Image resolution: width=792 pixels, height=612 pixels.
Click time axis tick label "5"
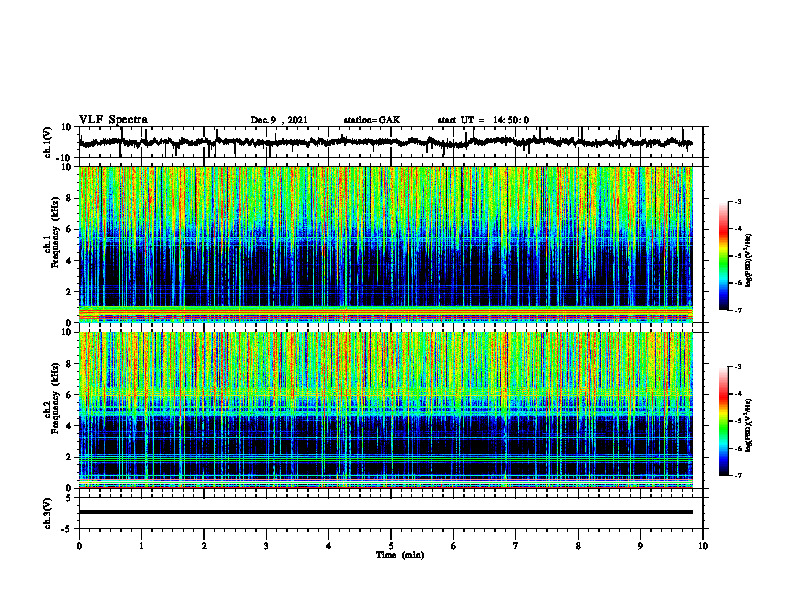(391, 546)
